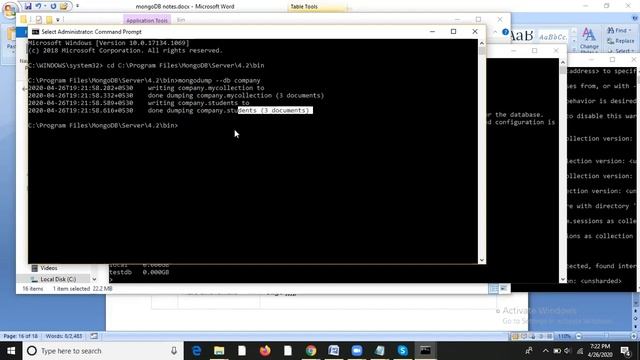
Task: Click the mongodump --db company command line
Action: tap(144, 80)
